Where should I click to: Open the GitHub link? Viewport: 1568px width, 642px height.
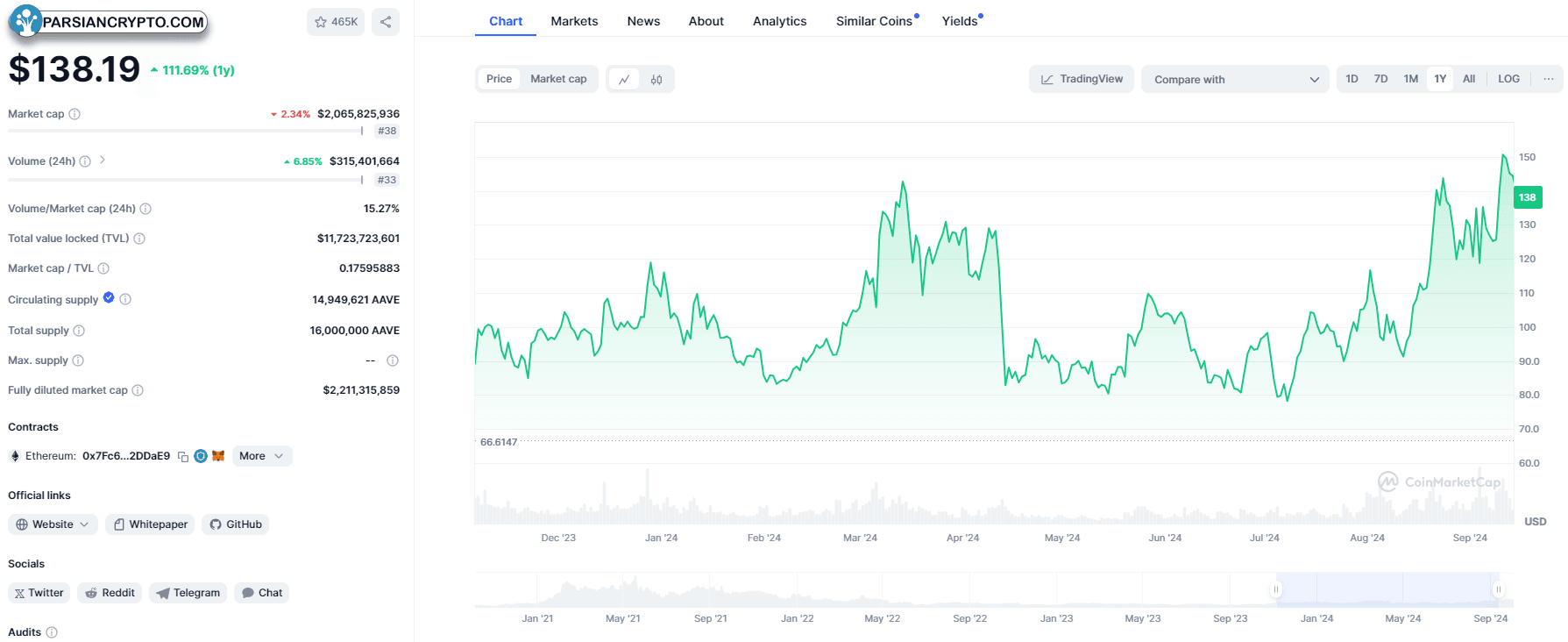point(236,524)
